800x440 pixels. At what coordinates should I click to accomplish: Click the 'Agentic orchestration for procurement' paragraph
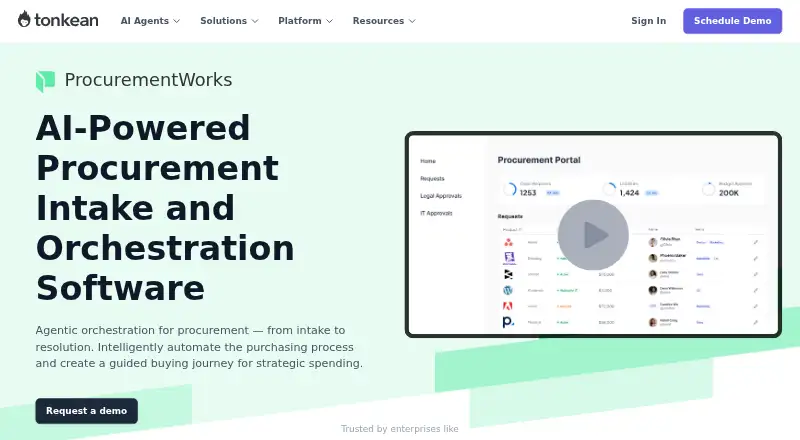(199, 347)
